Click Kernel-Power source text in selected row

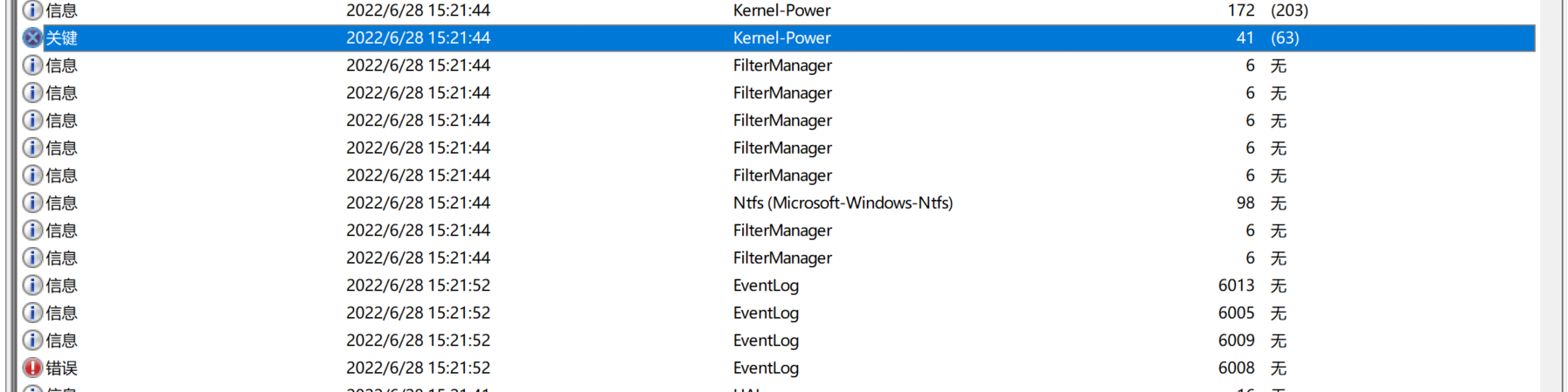[x=781, y=38]
